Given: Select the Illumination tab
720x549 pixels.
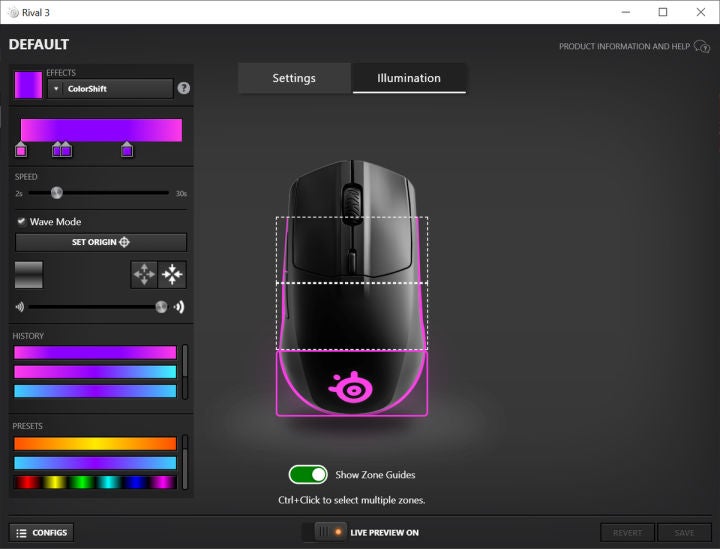Looking at the screenshot, I should pyautogui.click(x=409, y=78).
